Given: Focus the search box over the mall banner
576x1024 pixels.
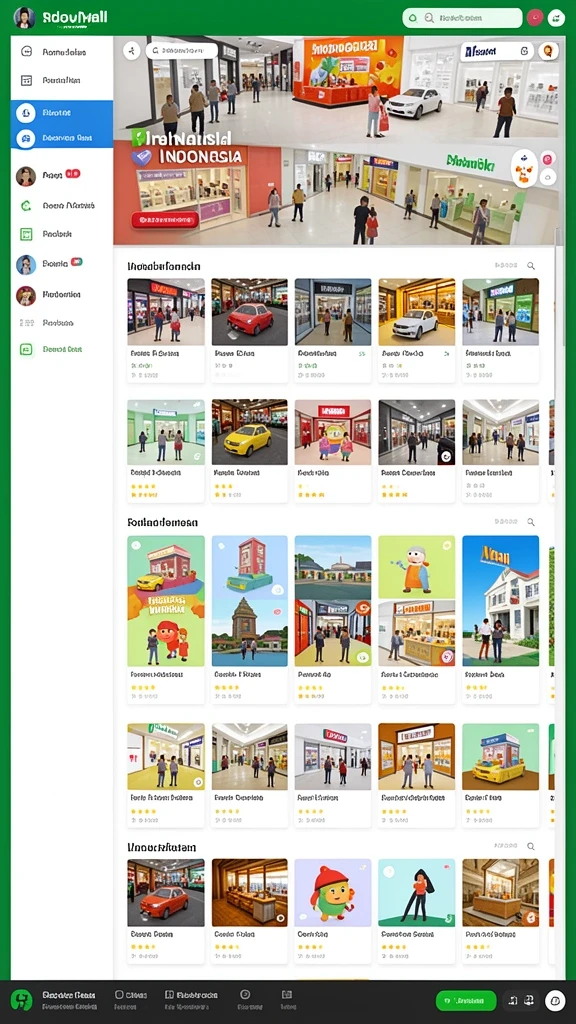Looking at the screenshot, I should [182, 50].
